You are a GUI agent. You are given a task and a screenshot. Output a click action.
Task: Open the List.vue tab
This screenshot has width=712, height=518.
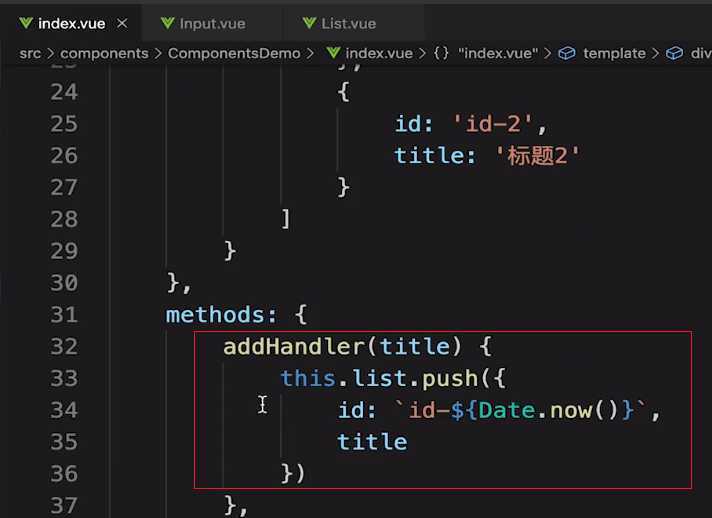tap(349, 23)
